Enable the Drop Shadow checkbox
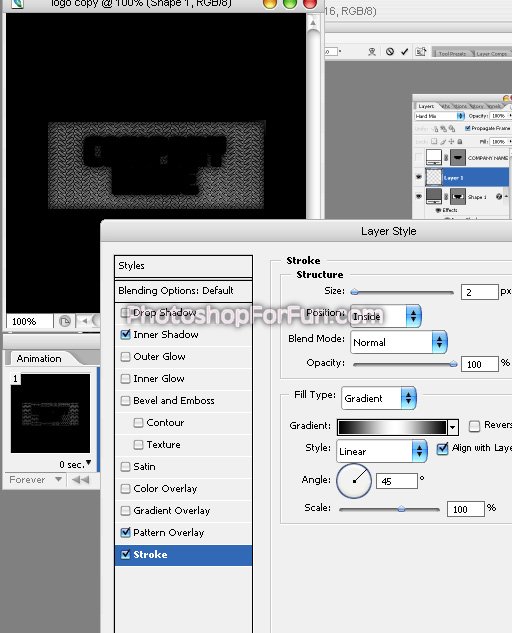 (126, 312)
